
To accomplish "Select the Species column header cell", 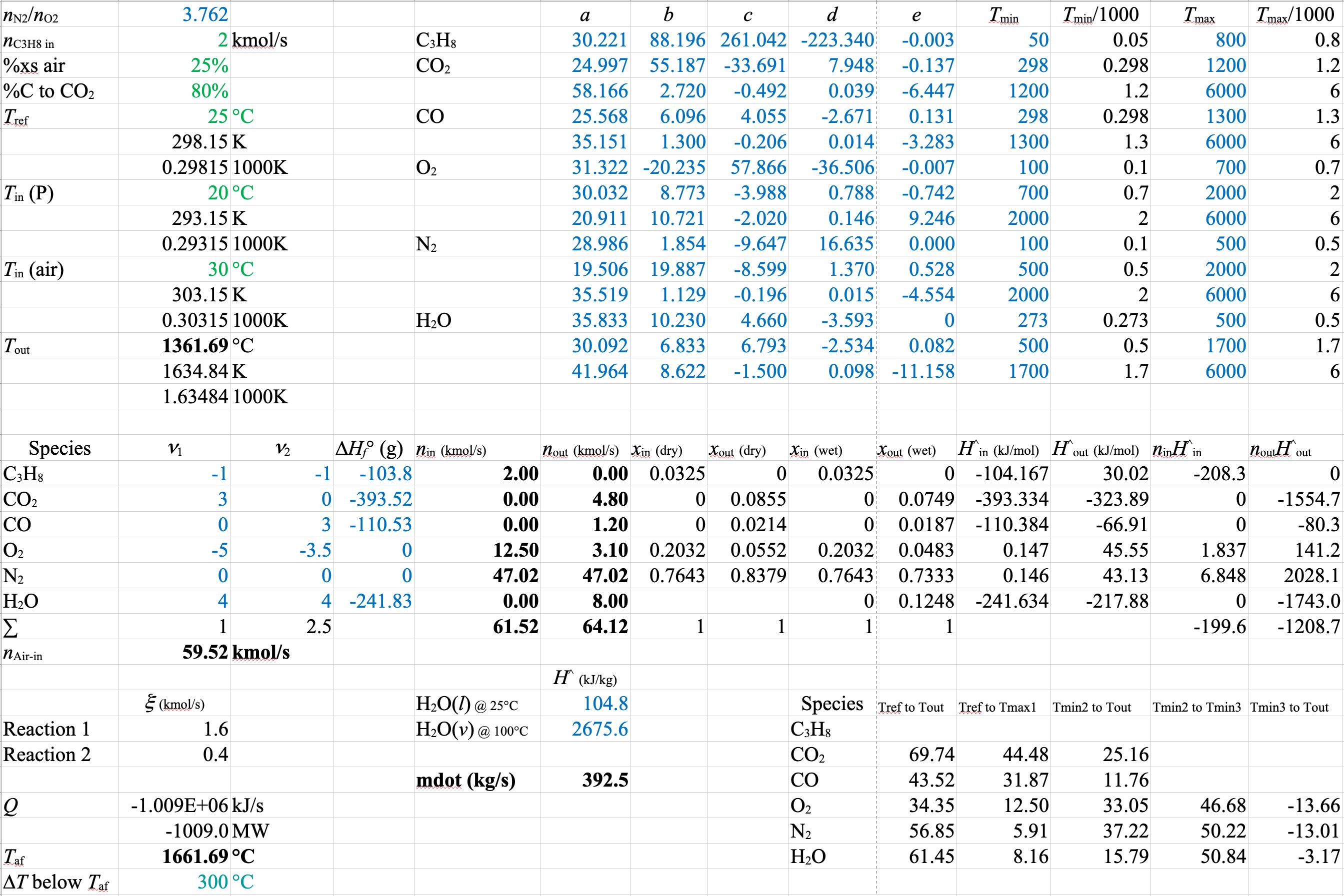I will (59, 449).
